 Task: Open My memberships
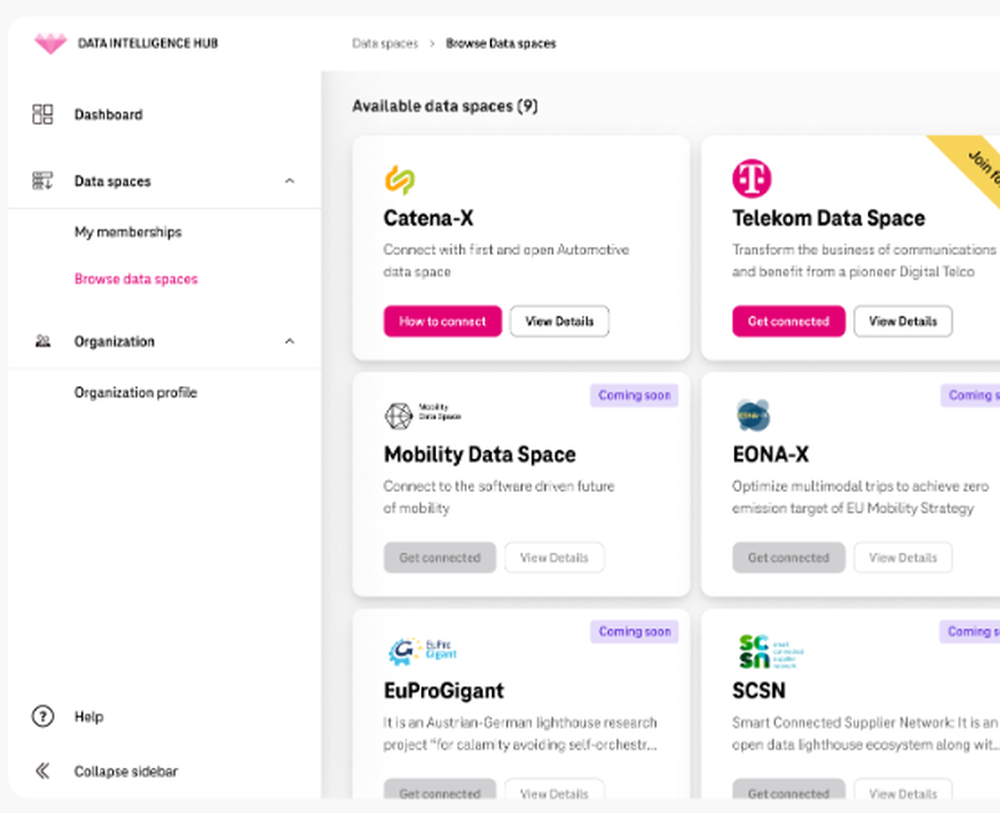tap(128, 231)
